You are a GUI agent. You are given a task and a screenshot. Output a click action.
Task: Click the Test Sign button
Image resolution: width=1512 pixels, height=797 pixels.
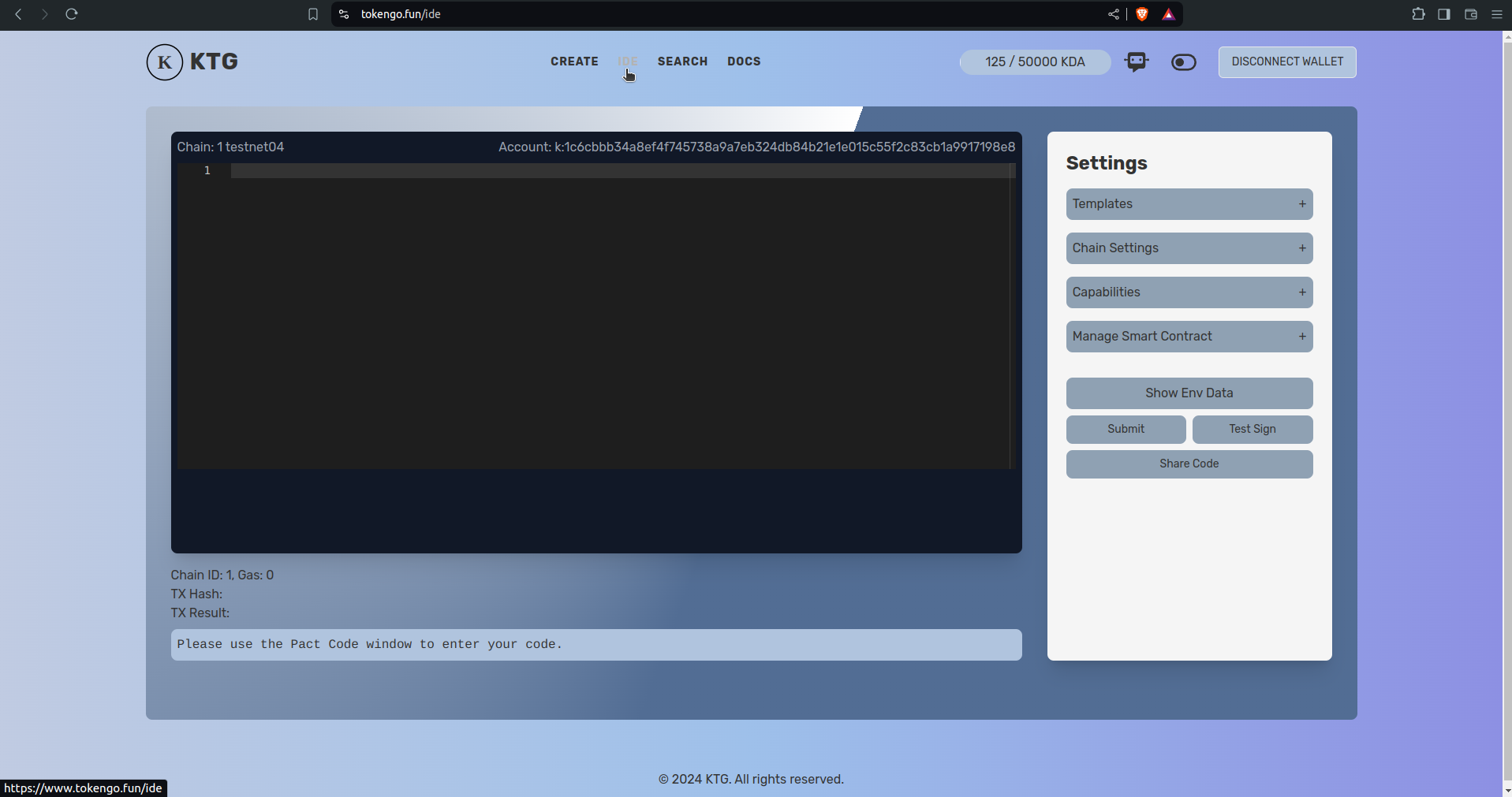1253,430
